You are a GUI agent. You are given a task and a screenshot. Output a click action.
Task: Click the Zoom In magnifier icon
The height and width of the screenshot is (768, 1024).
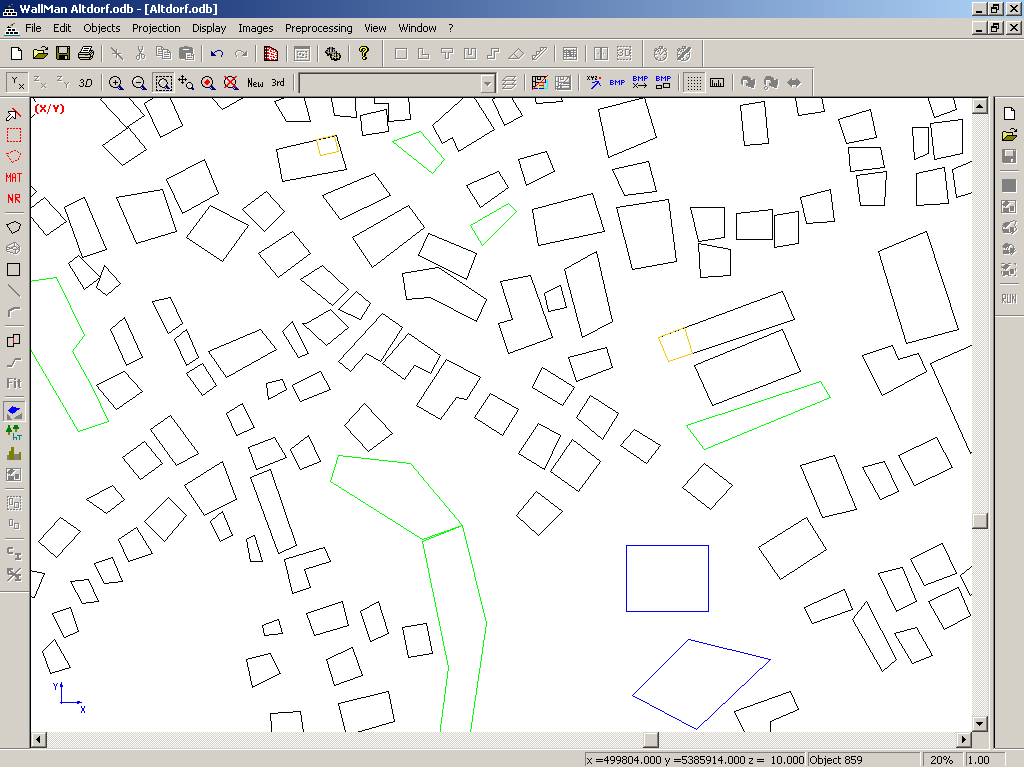(x=116, y=83)
